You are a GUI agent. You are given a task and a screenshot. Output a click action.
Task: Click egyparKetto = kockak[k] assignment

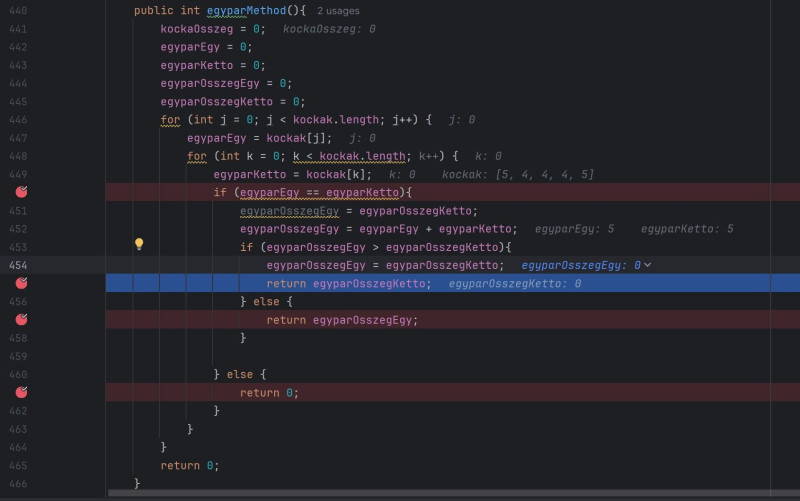click(x=292, y=174)
